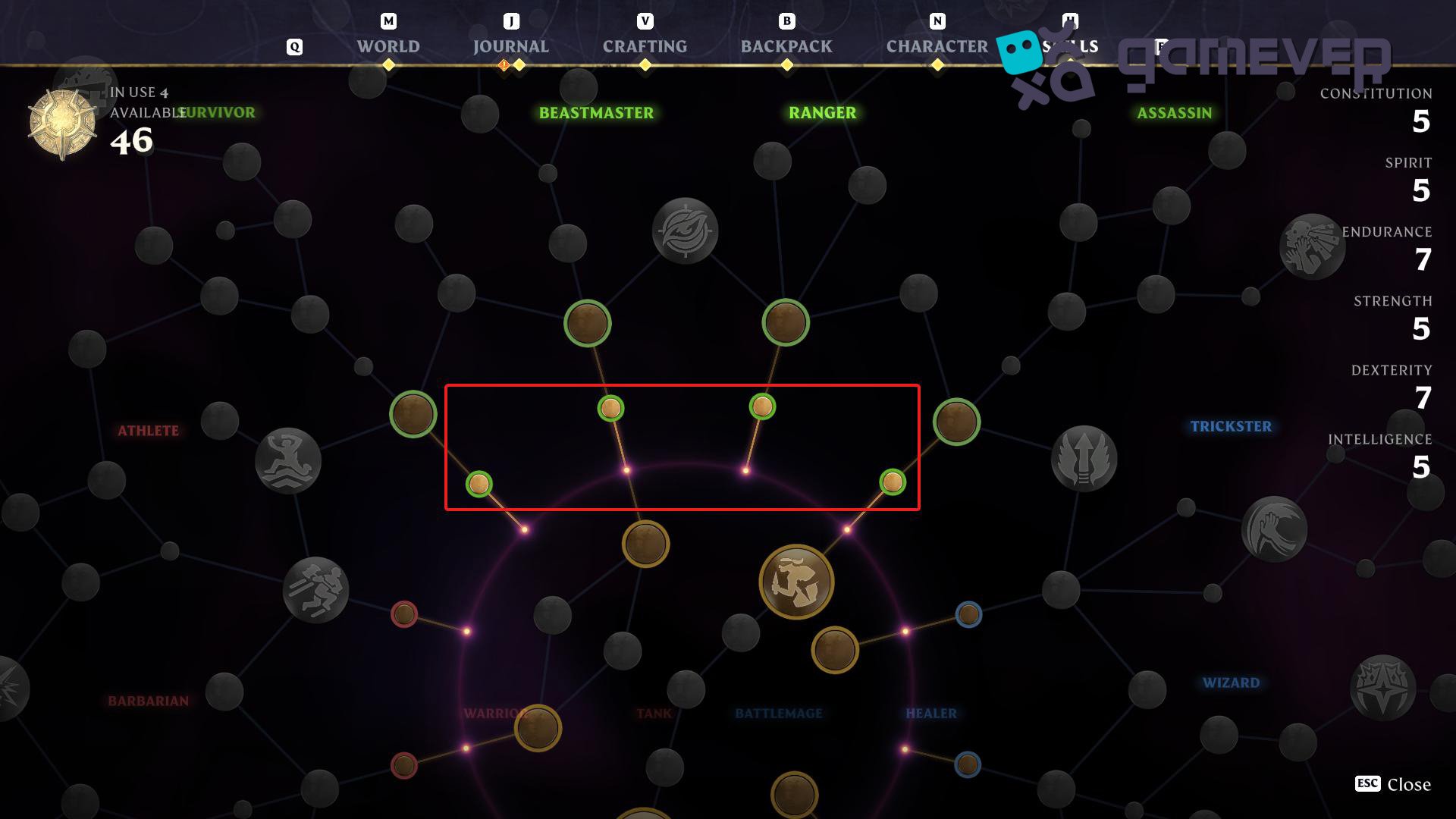Screen dimensions: 1456x819
Task: Click the BEASTMASTER class label
Action: (x=596, y=113)
